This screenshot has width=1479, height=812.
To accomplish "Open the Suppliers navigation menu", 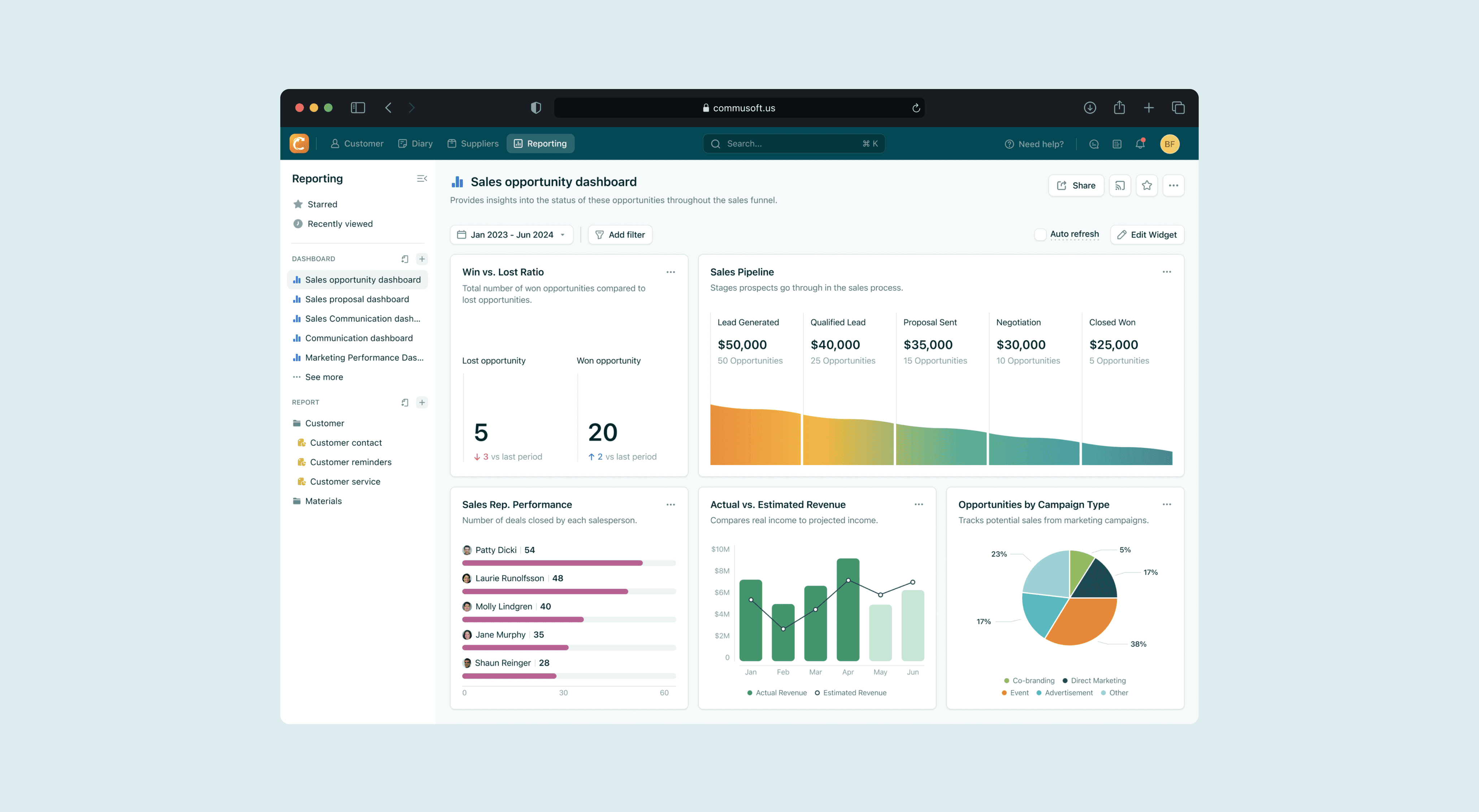I will [473, 143].
